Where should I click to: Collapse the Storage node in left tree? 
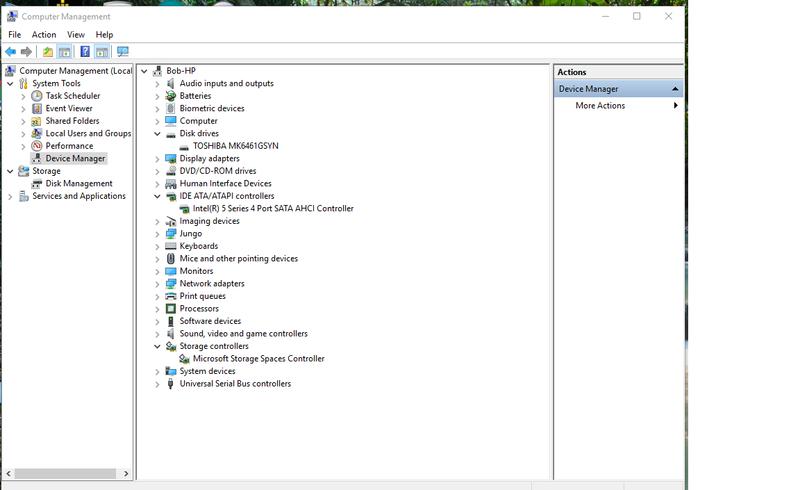click(10, 171)
